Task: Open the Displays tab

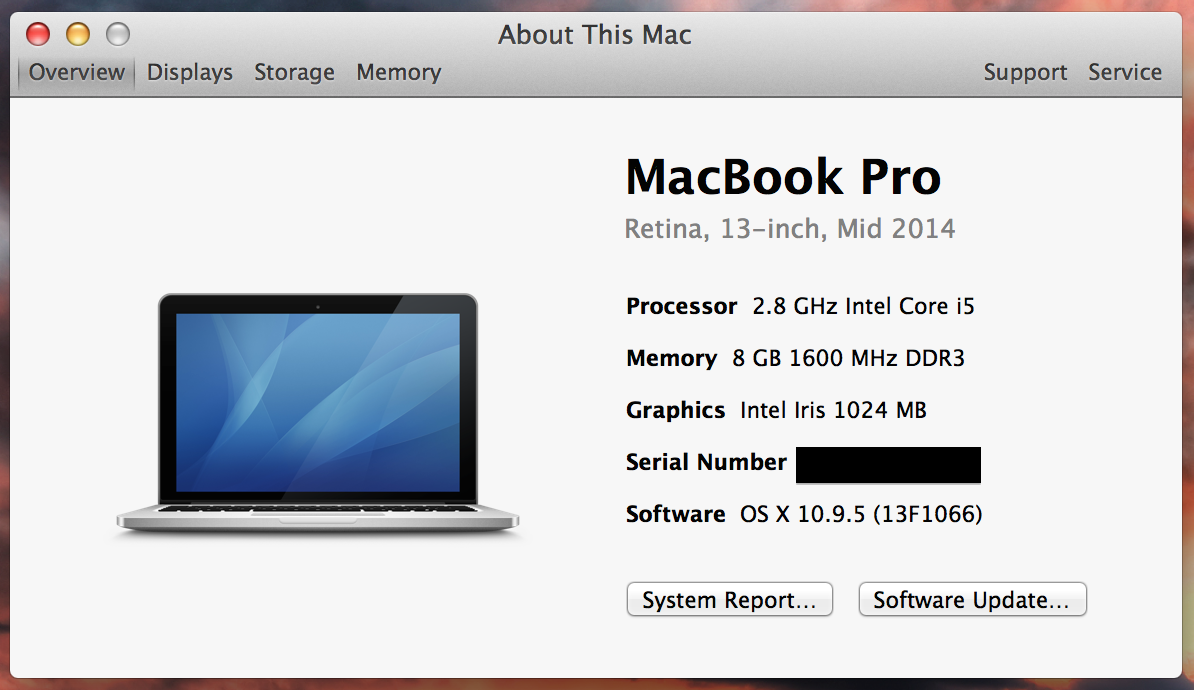Action: [x=190, y=72]
